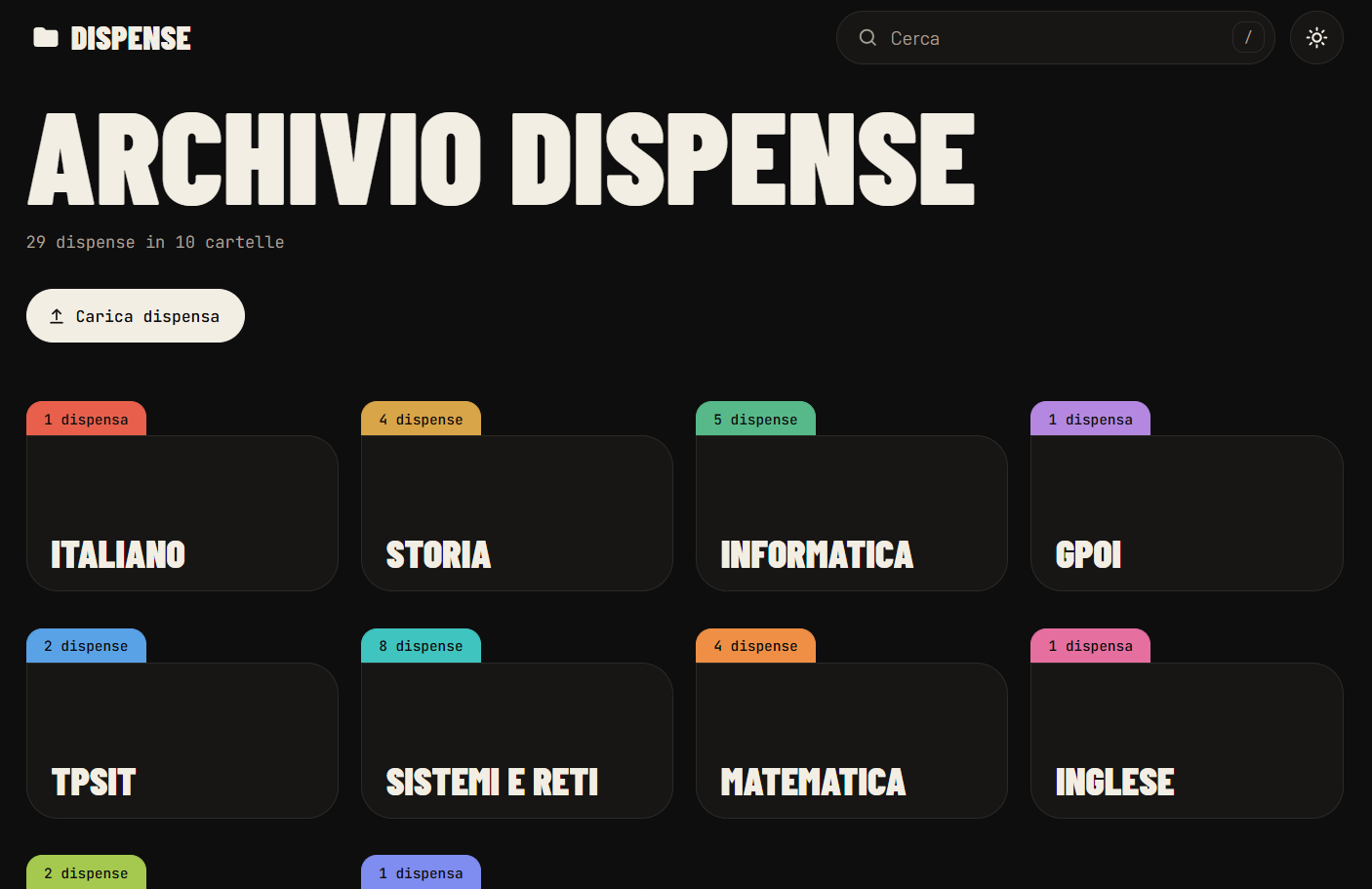The image size is (1372, 889).
Task: Toggle the light/dark theme sun button
Action: 1316,38
